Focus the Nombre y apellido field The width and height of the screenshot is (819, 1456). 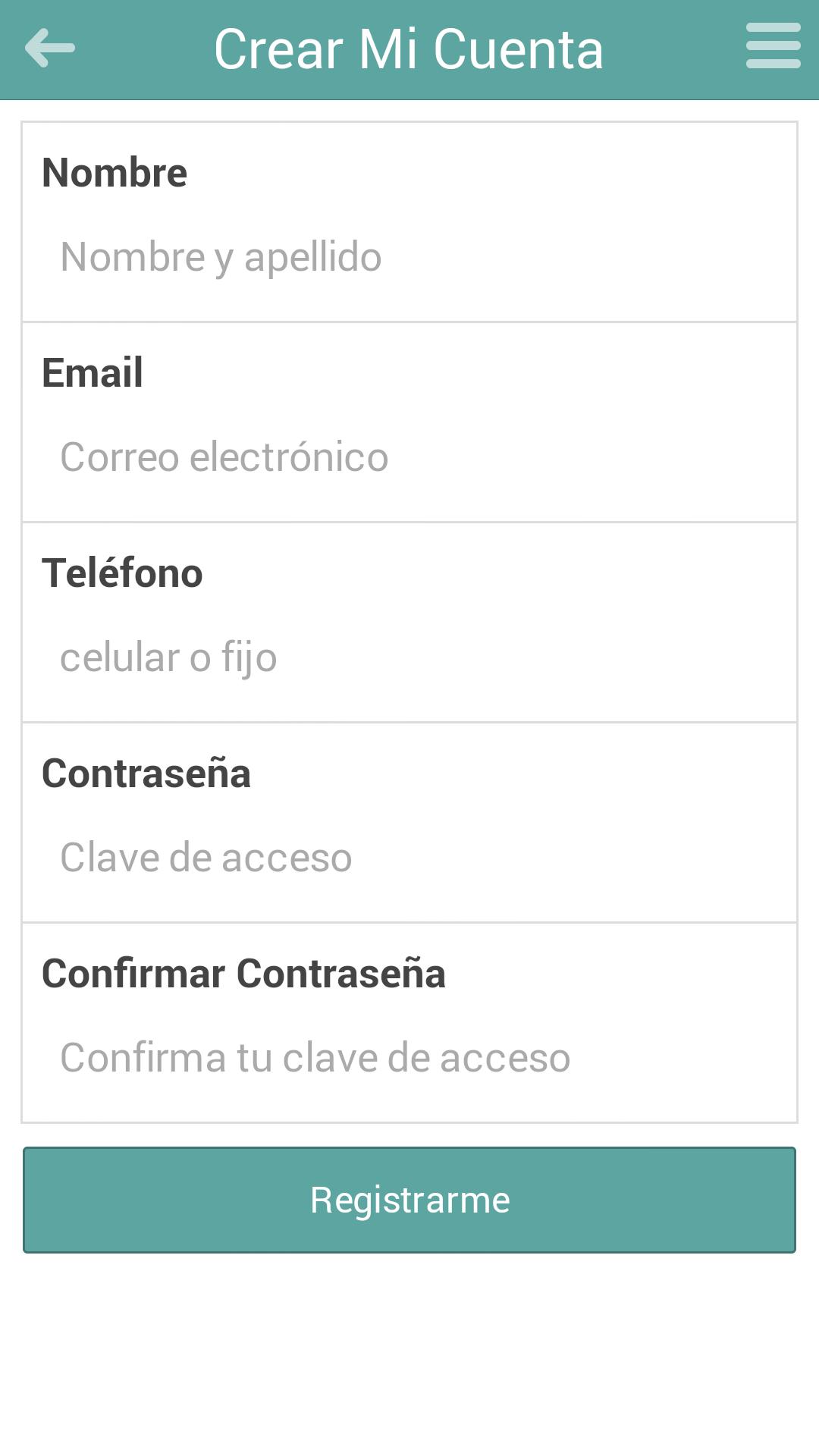pos(409,257)
